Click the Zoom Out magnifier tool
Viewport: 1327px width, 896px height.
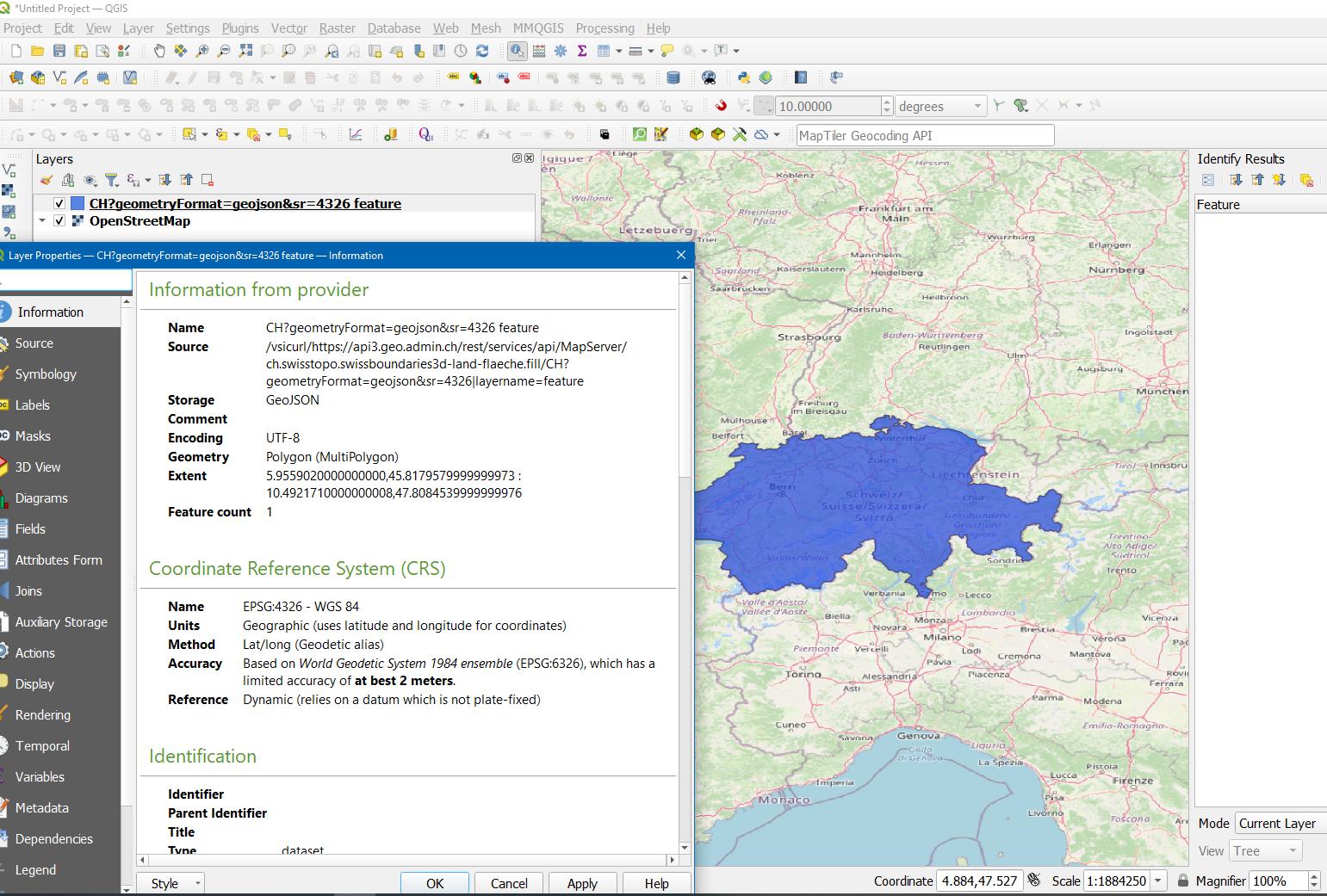(224, 51)
